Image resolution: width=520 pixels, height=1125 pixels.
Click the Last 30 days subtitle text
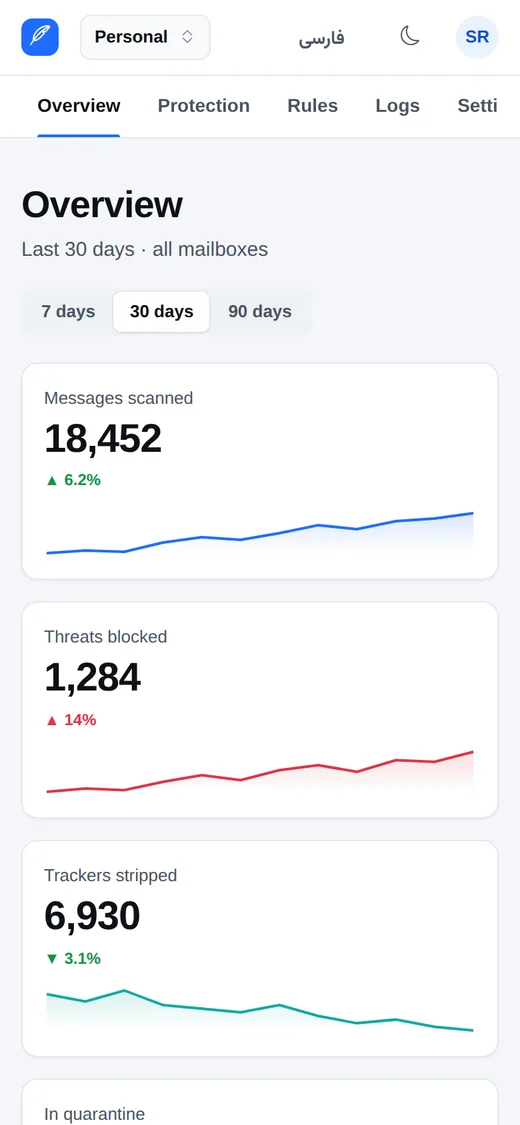click(x=145, y=250)
